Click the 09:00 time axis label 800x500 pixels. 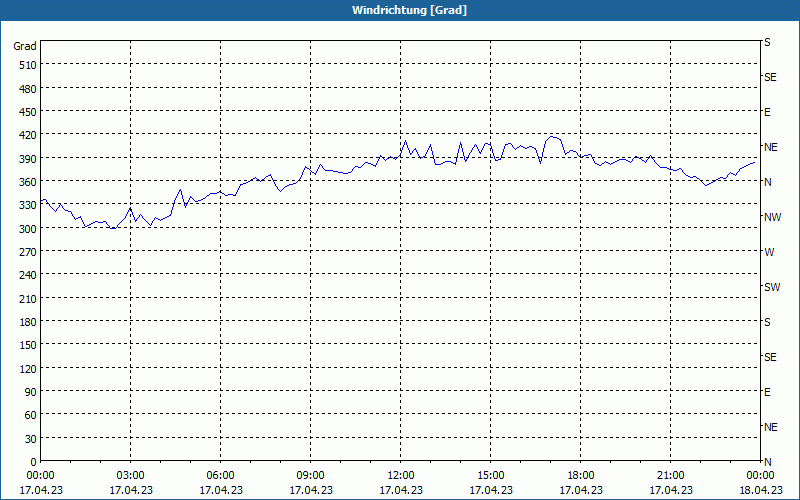pyautogui.click(x=311, y=476)
